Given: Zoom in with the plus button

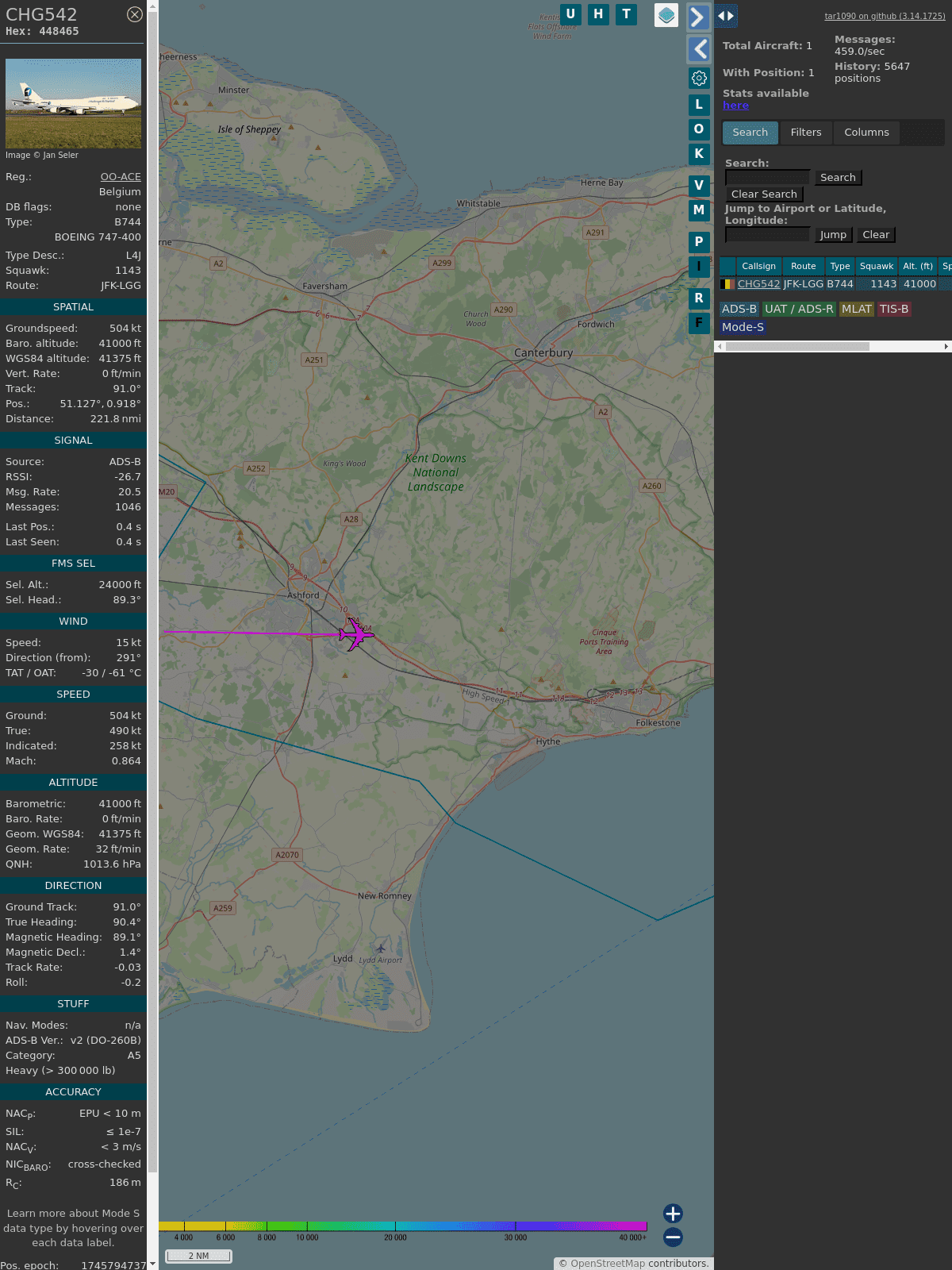Looking at the screenshot, I should (673, 1213).
